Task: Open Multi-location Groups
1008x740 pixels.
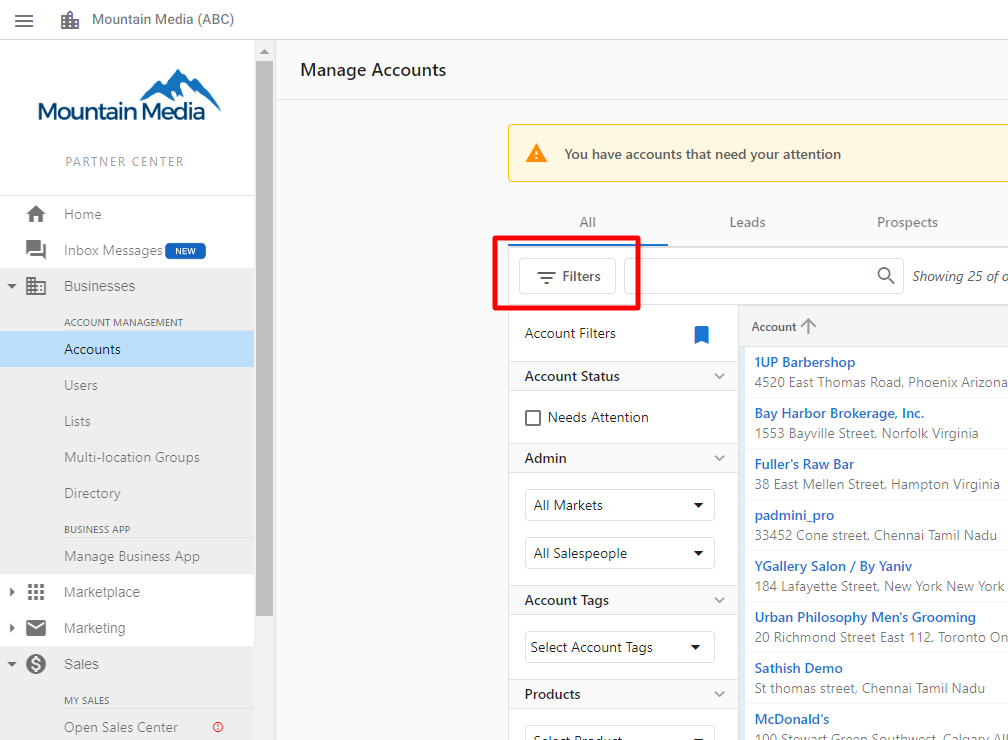Action: pyautogui.click(x=127, y=457)
